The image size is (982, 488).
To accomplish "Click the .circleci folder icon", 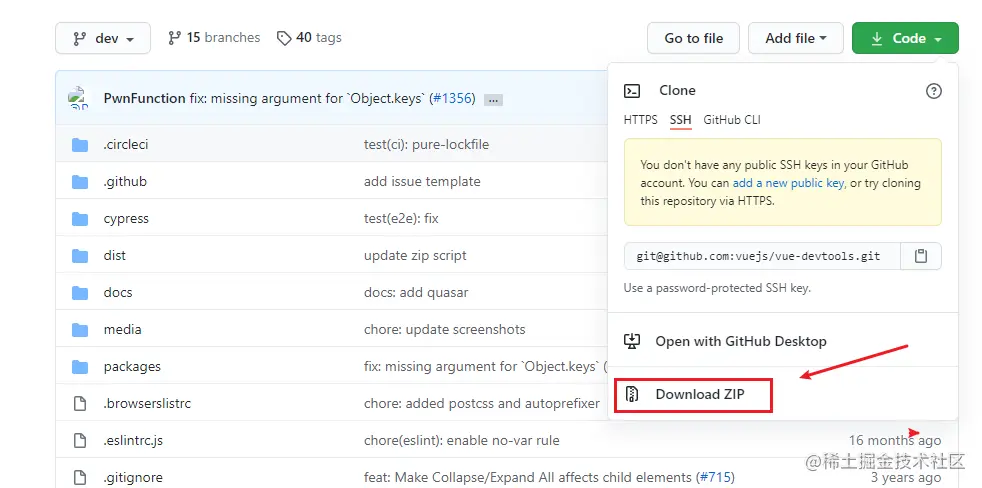I will coord(80,145).
